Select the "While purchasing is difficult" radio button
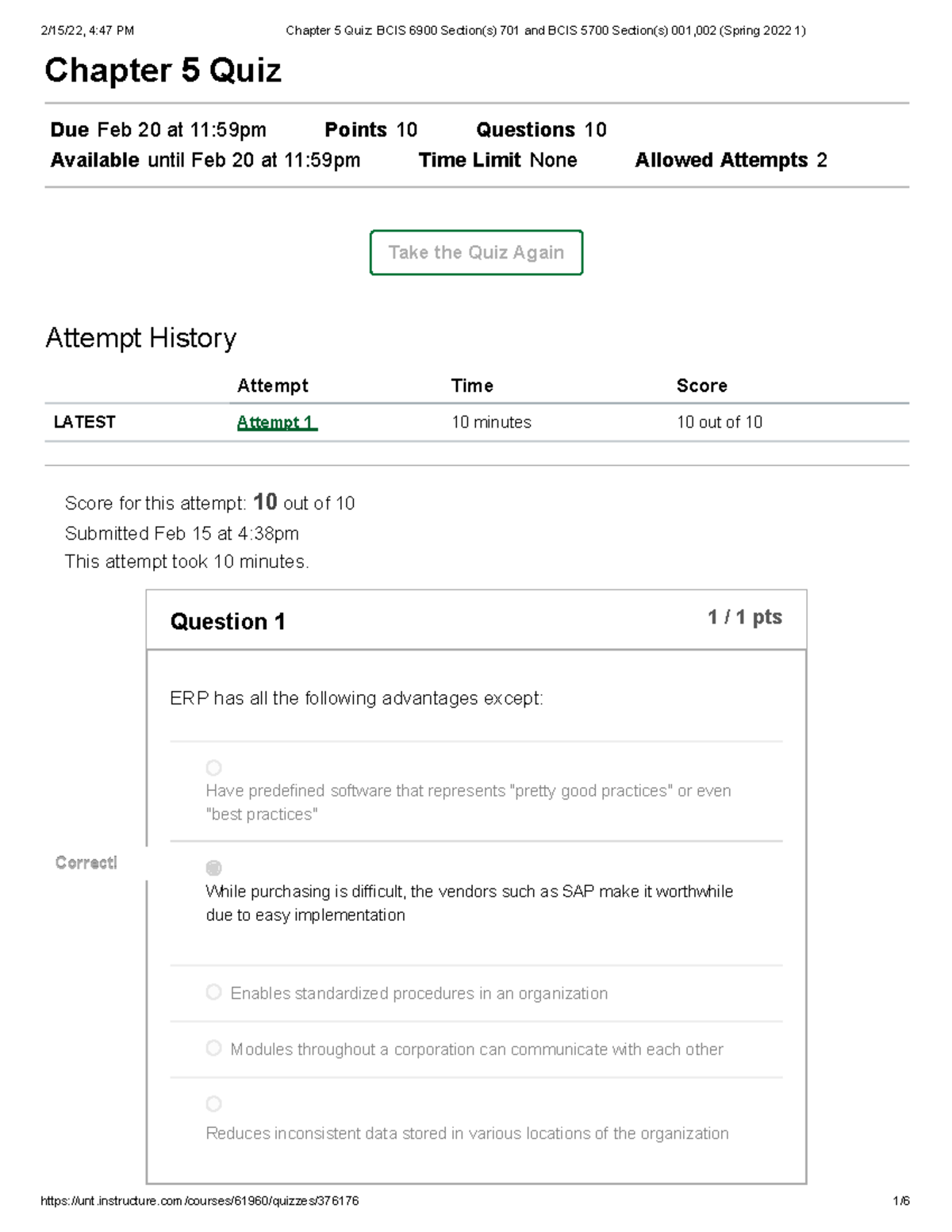Screen dimensions: 952x1232 [x=213, y=868]
